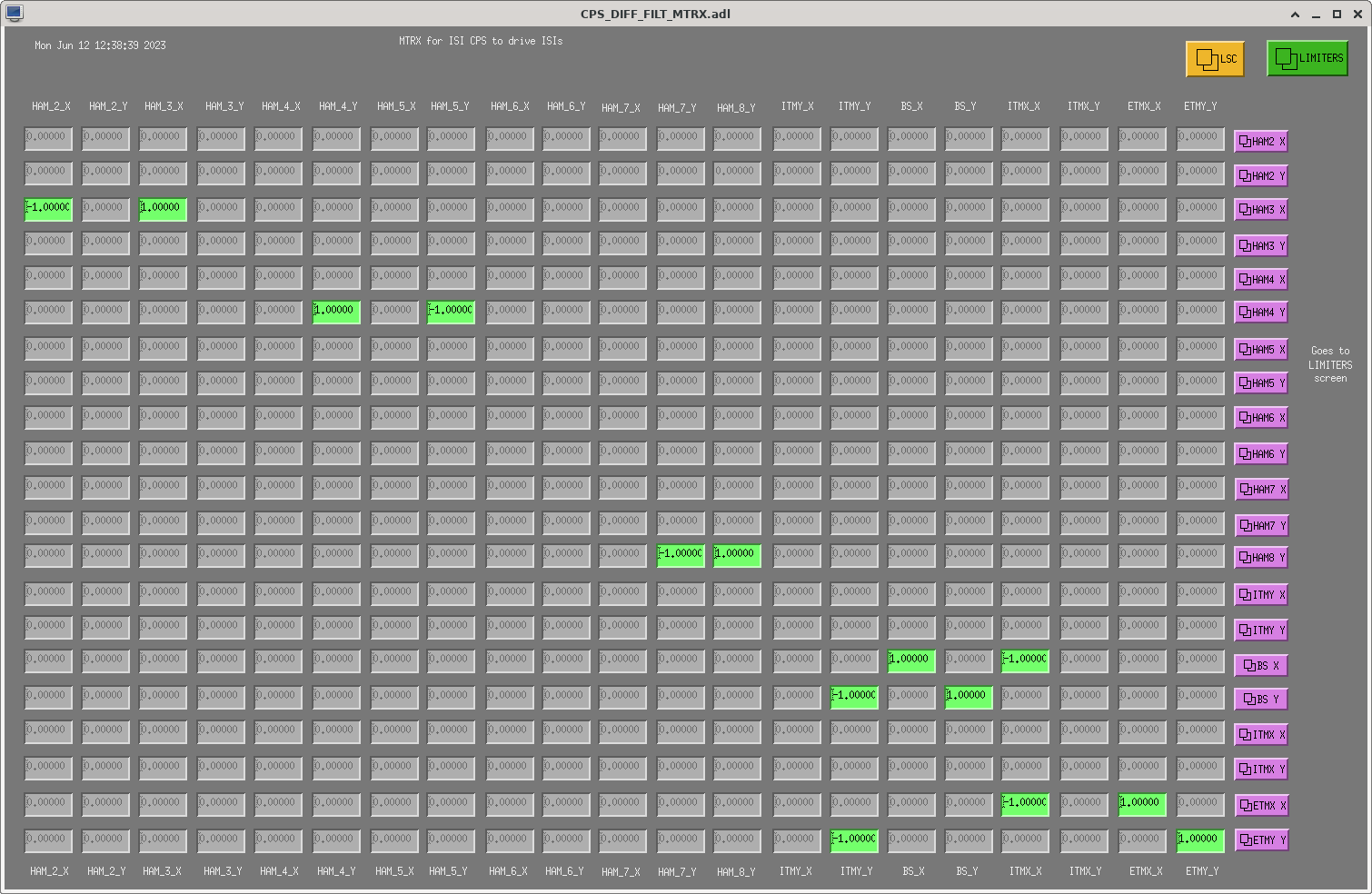
Task: Open BS X limiter screen
Action: coord(1261,666)
